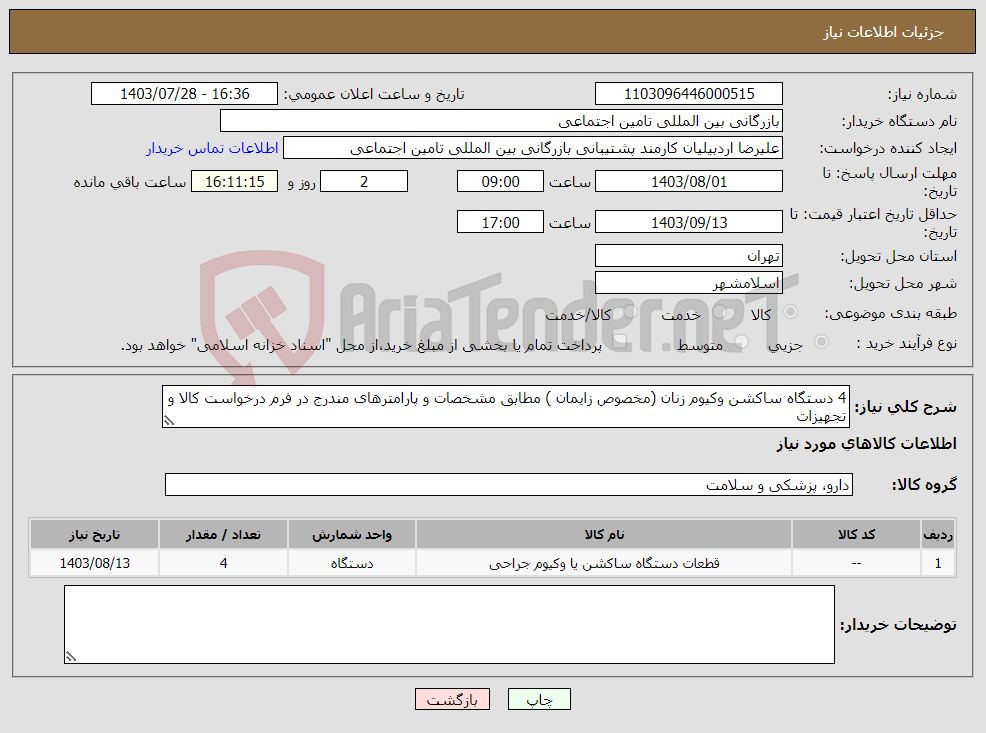Image resolution: width=986 pixels, height=733 pixels.
Task: Click the کد کالا column header
Action: tap(856, 534)
